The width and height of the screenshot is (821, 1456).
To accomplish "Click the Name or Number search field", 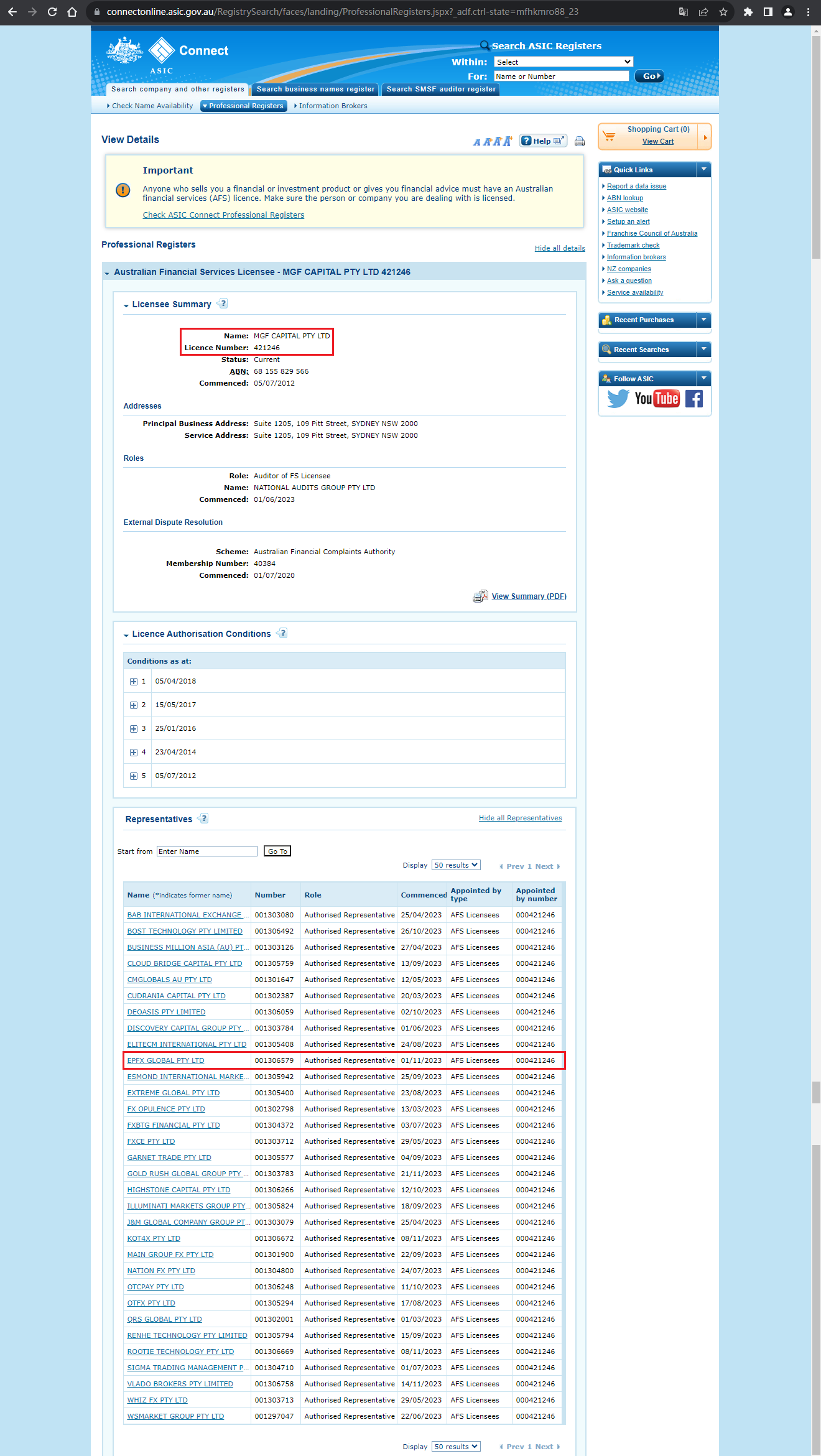I will [x=562, y=77].
